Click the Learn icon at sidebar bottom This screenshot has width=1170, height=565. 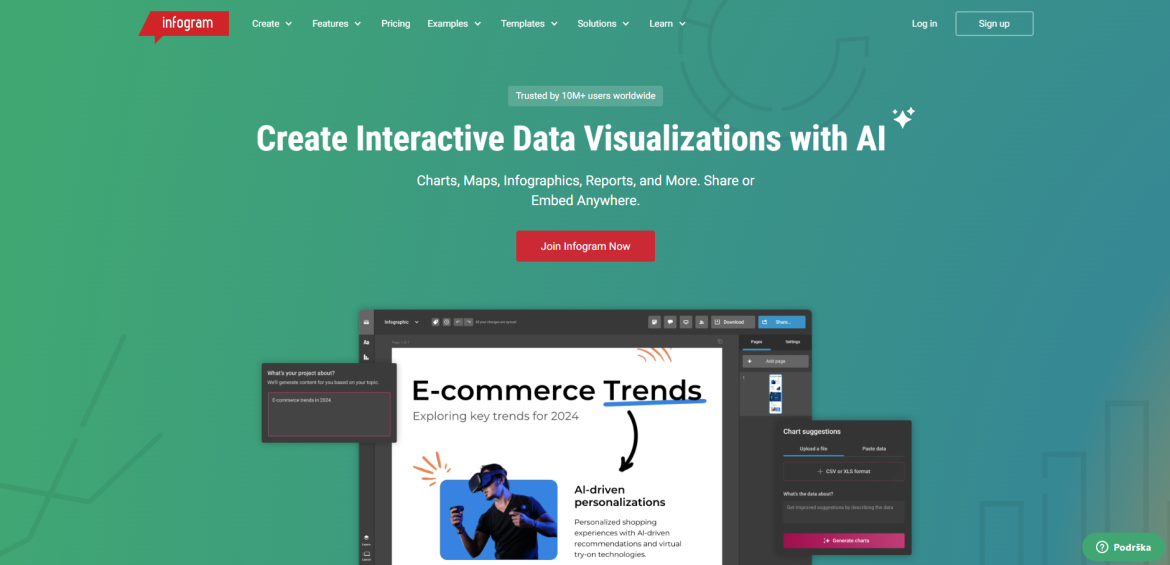366,539
